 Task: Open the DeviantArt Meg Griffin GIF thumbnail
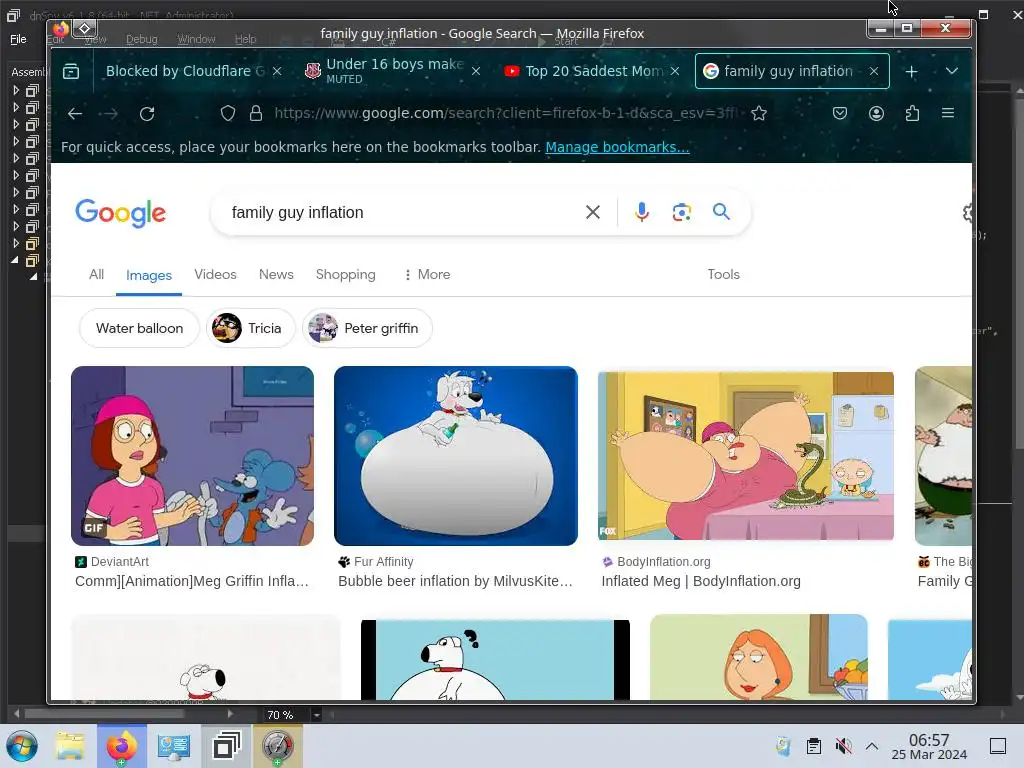[x=193, y=456]
